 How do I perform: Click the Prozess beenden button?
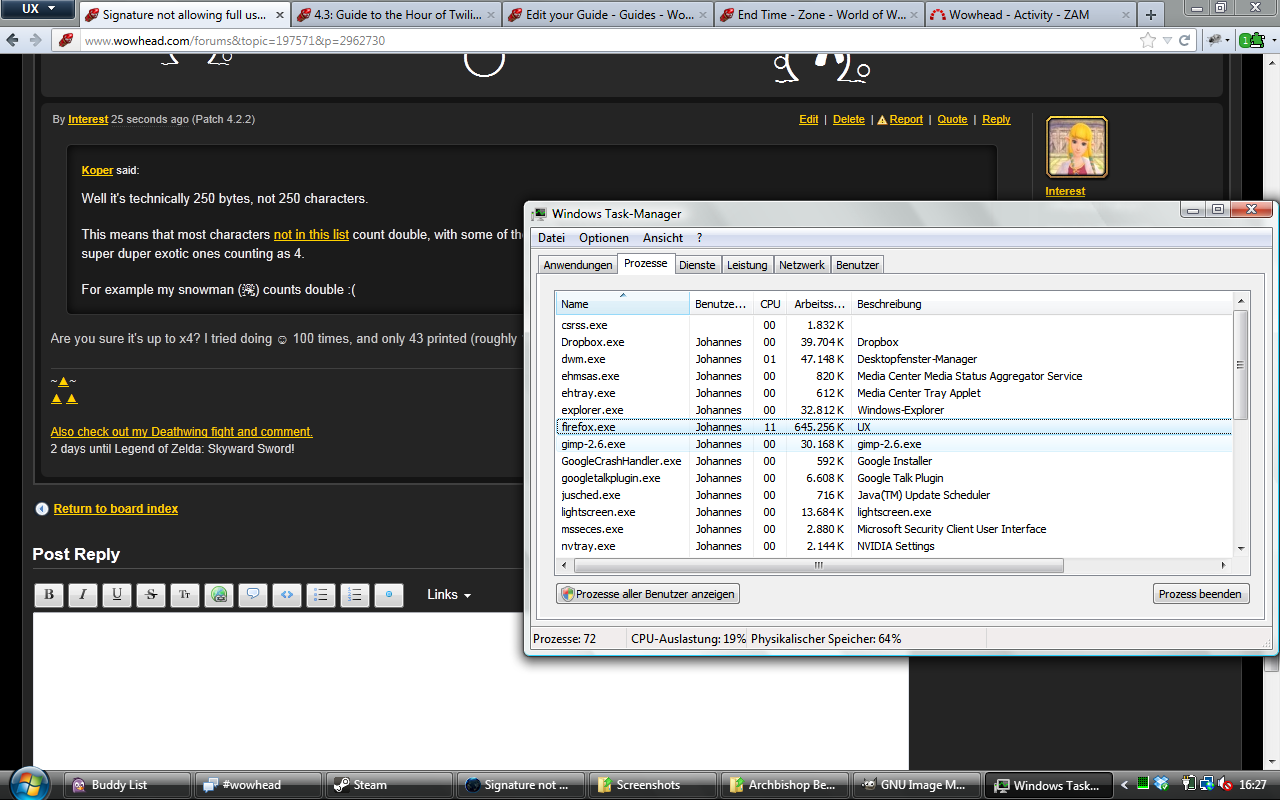pos(1200,594)
